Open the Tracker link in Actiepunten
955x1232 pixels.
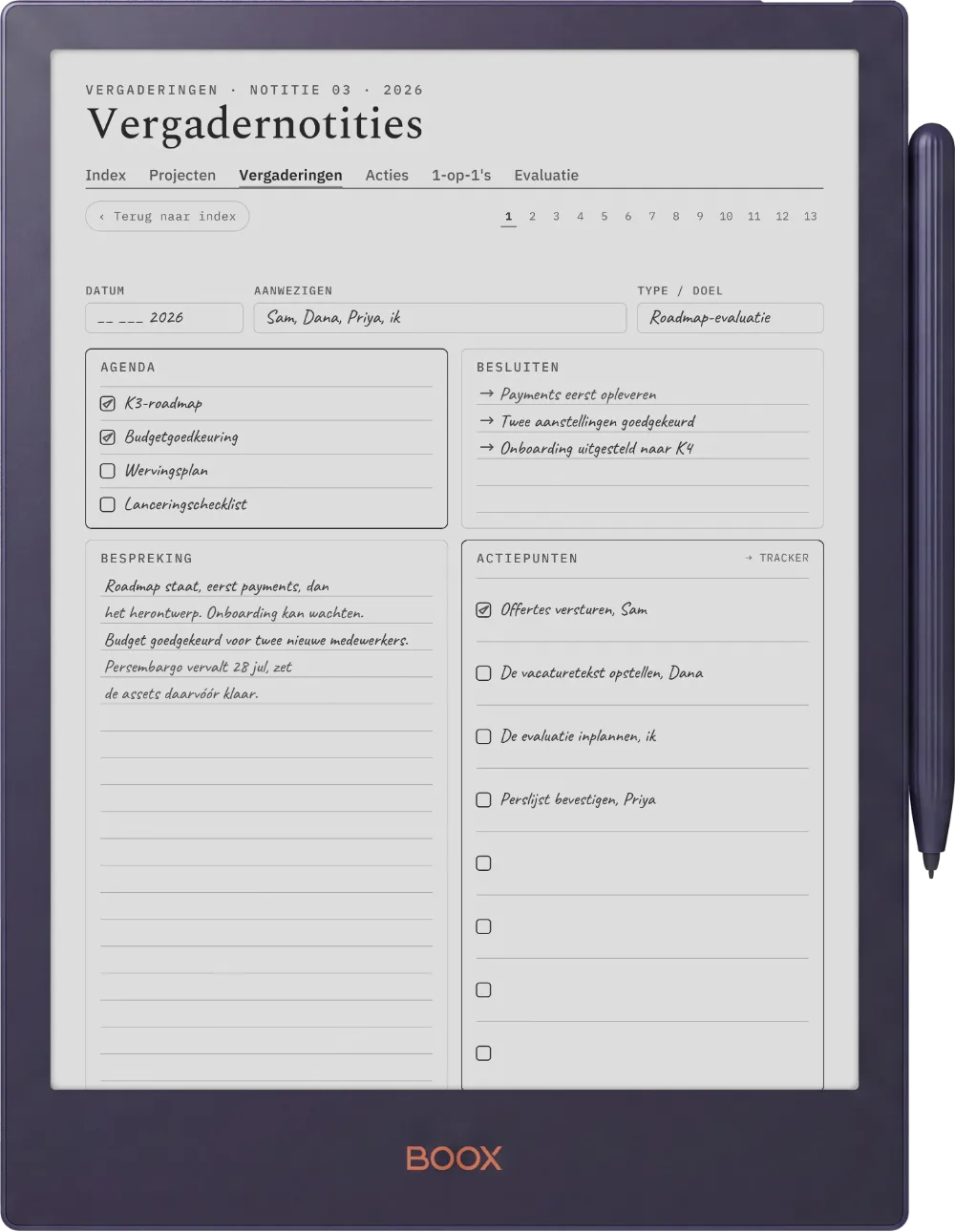pyautogui.click(x=777, y=558)
